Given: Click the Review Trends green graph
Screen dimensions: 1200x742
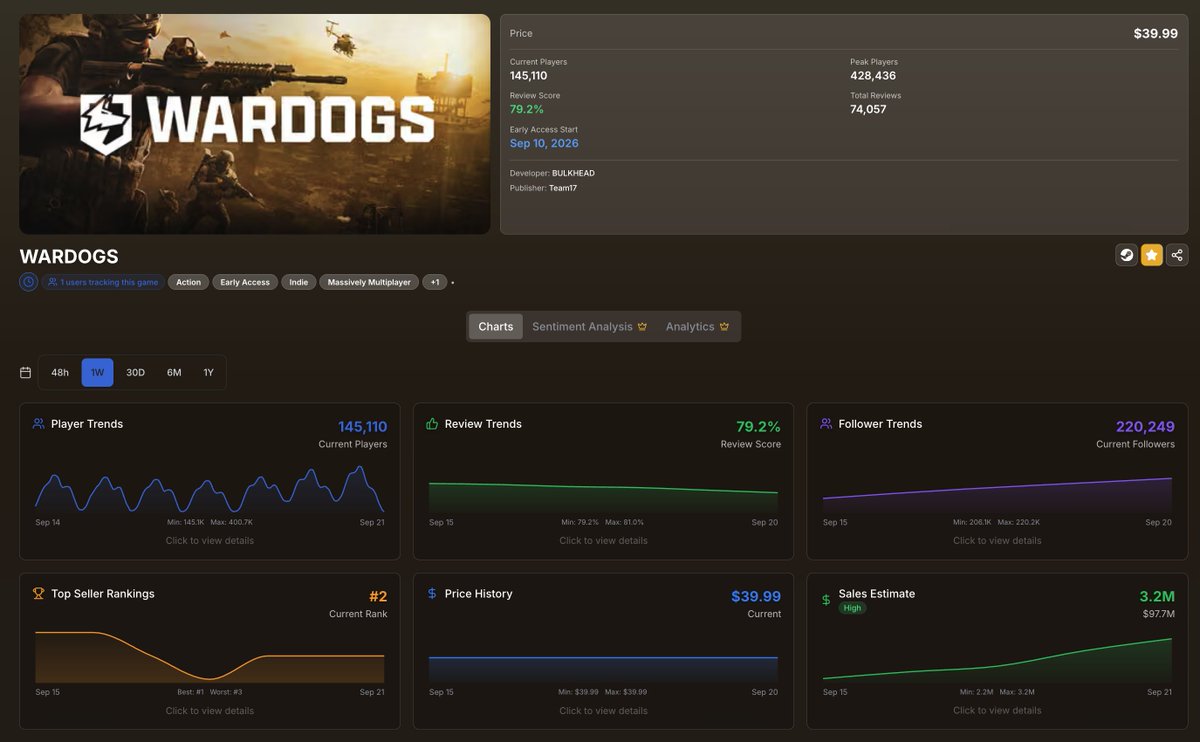Looking at the screenshot, I should point(603,497).
